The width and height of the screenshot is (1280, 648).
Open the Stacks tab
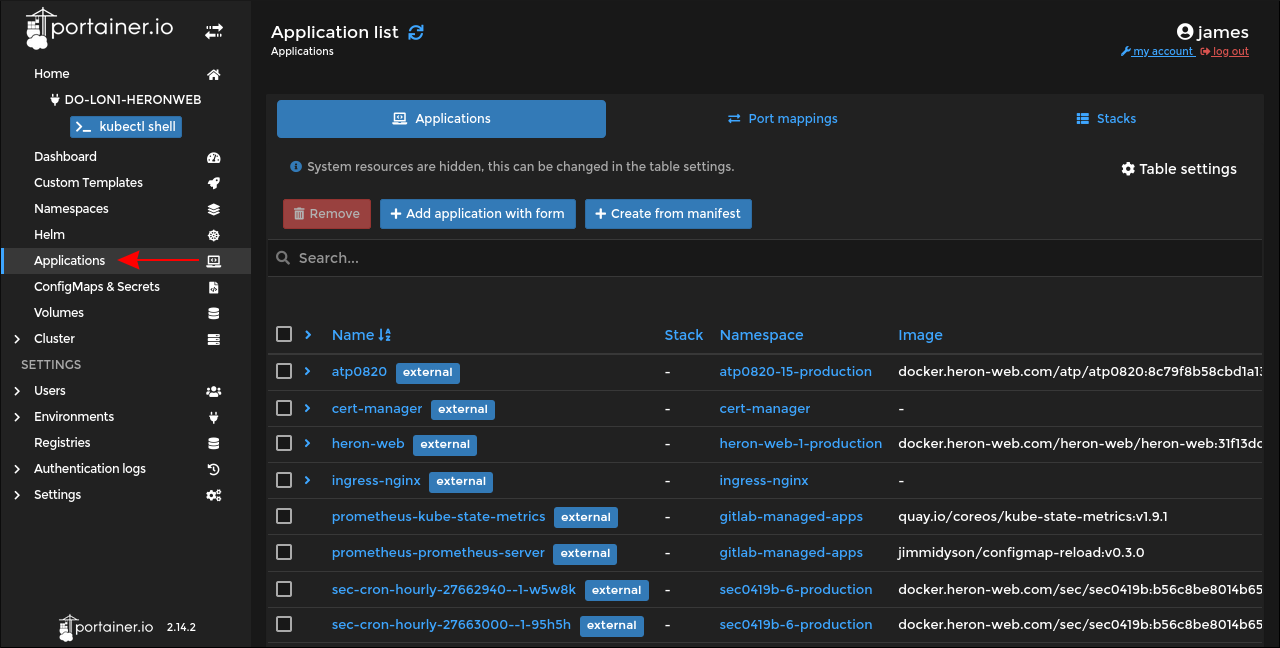point(1106,118)
